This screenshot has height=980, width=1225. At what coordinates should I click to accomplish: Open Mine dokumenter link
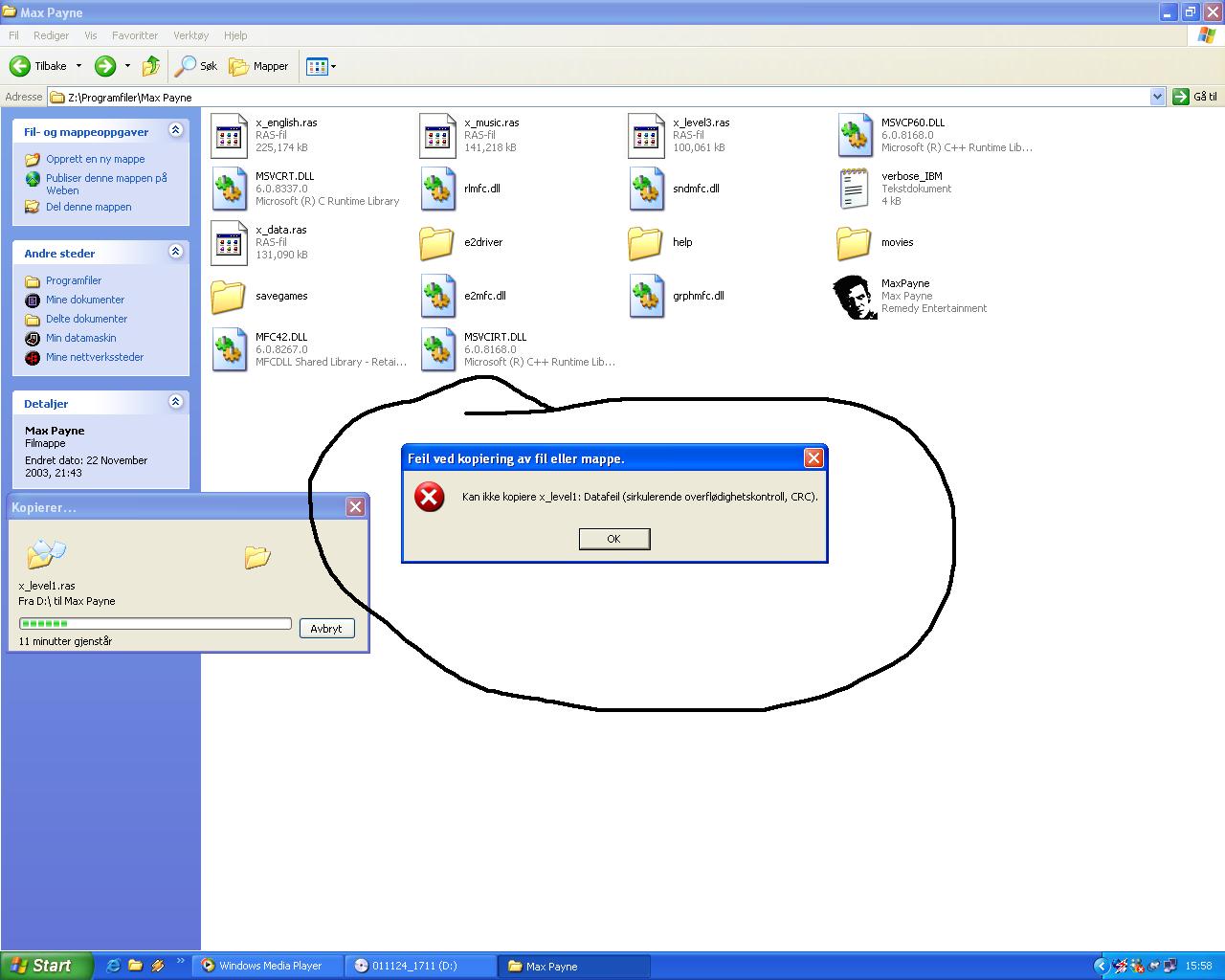[85, 300]
